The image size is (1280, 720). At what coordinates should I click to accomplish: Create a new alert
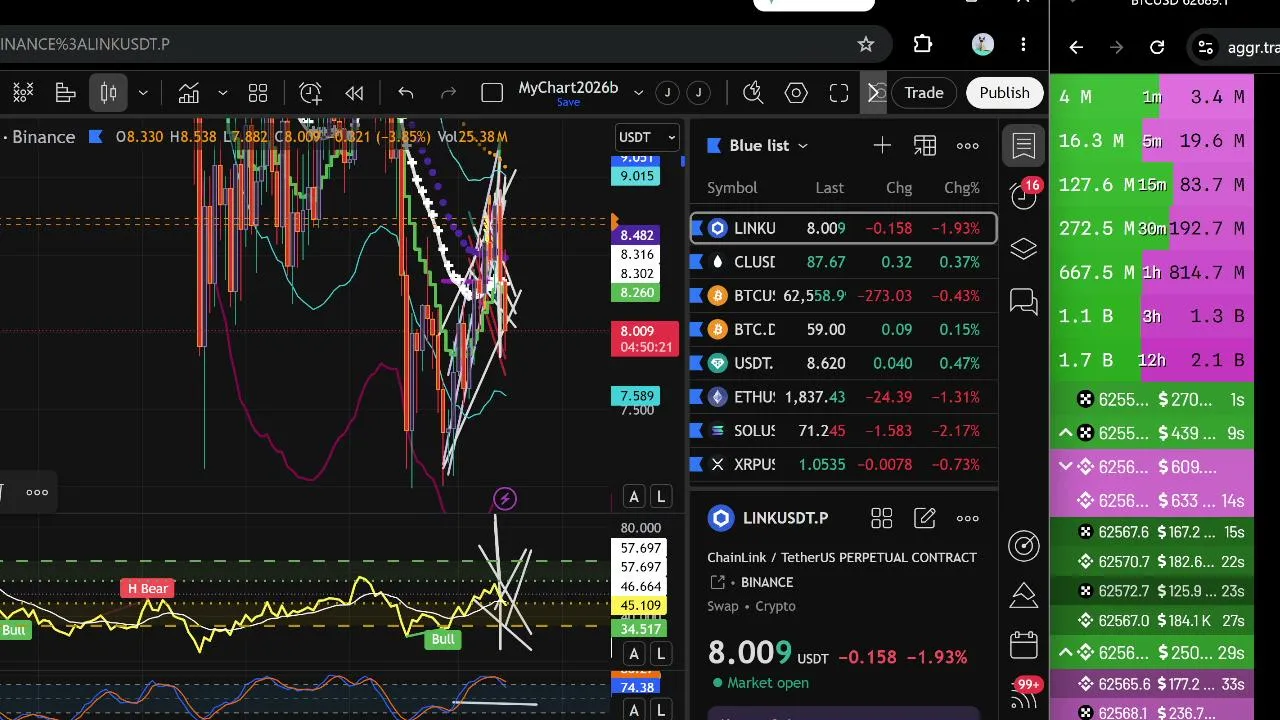tap(311, 93)
